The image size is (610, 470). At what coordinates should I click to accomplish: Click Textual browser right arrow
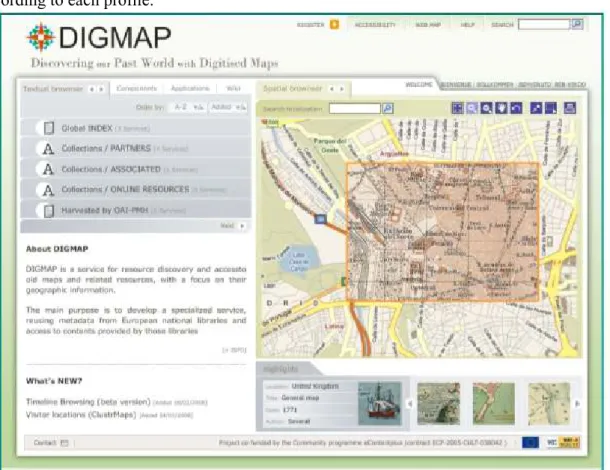tap(101, 89)
